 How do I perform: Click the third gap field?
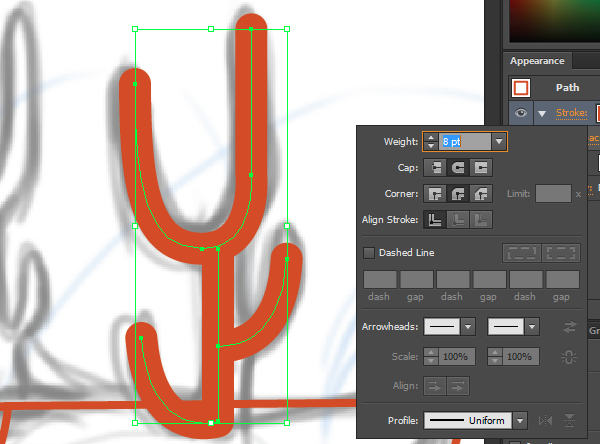pos(562,279)
